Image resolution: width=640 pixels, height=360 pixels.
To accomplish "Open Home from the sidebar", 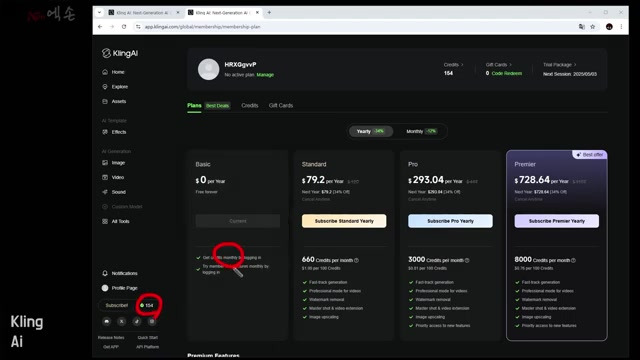I will coord(114,72).
